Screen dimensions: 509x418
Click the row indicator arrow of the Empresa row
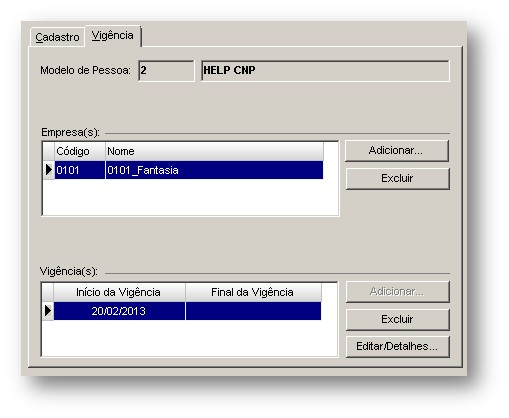point(49,170)
